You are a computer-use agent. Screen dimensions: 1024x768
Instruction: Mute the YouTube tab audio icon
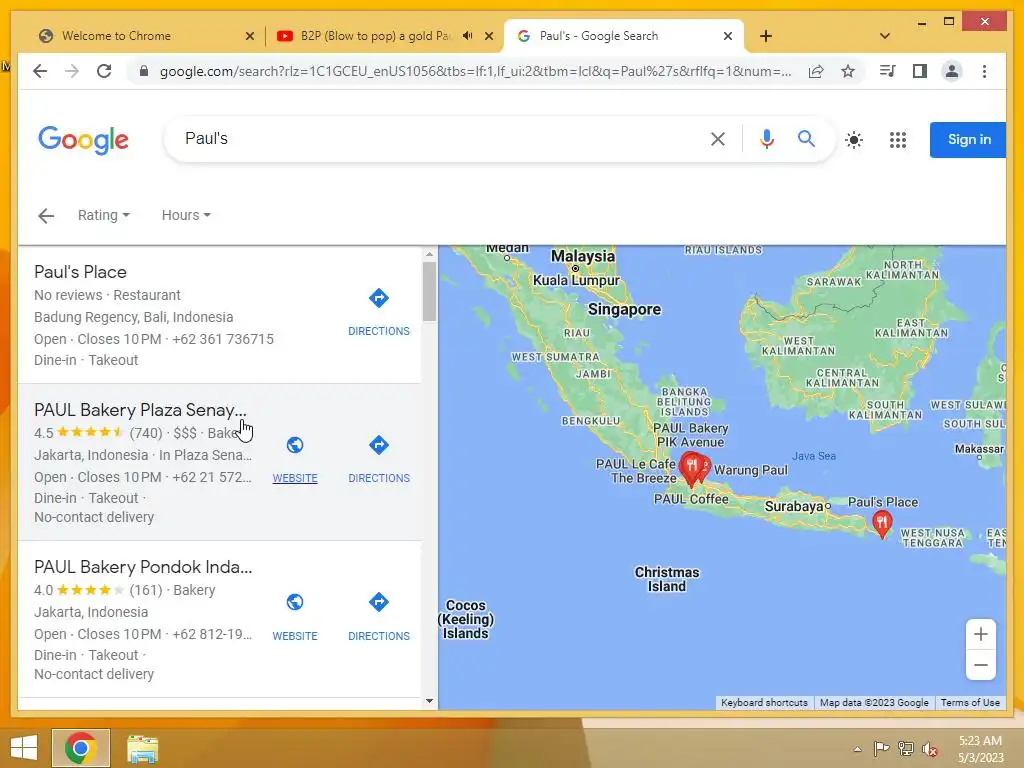pyautogui.click(x=468, y=36)
